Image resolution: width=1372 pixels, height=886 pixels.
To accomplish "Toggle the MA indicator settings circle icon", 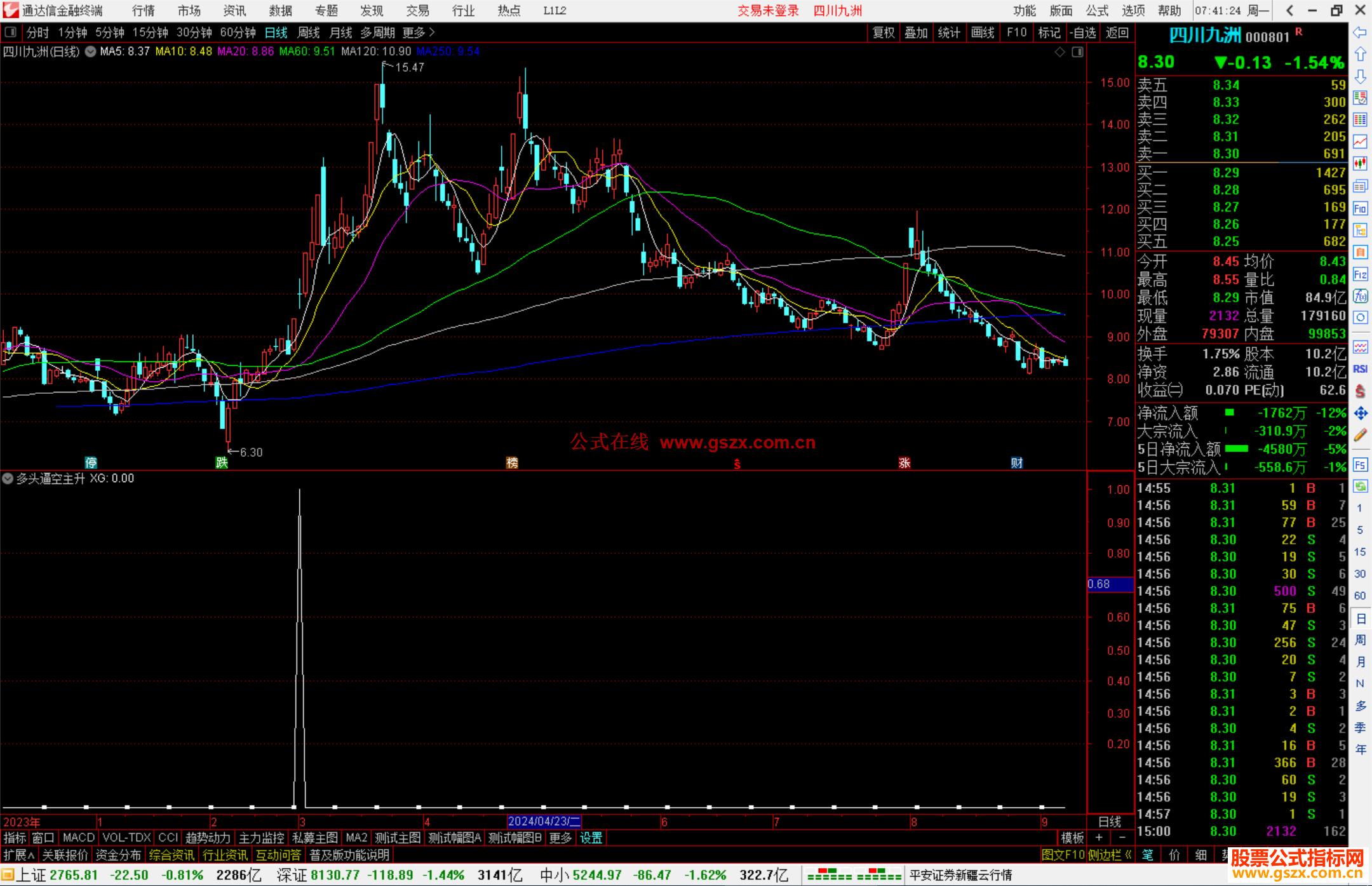I will click(91, 51).
